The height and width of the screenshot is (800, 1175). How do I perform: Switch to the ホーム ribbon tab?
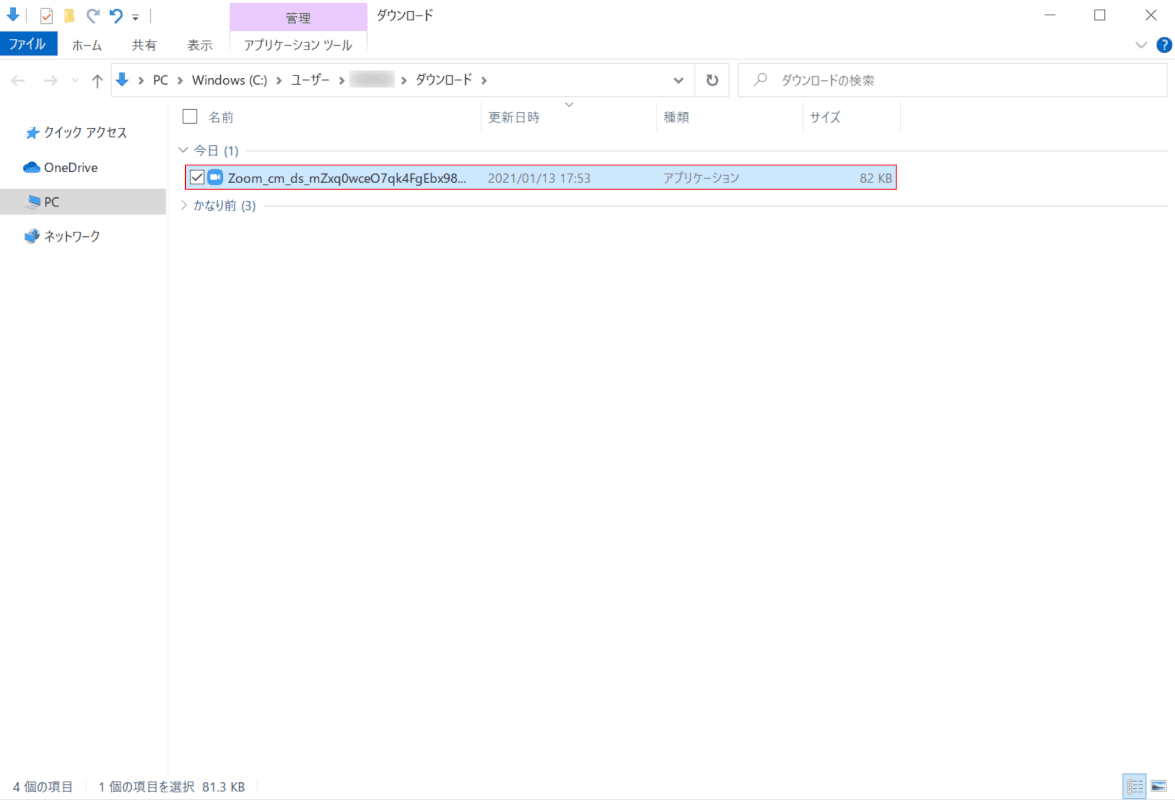pos(87,45)
